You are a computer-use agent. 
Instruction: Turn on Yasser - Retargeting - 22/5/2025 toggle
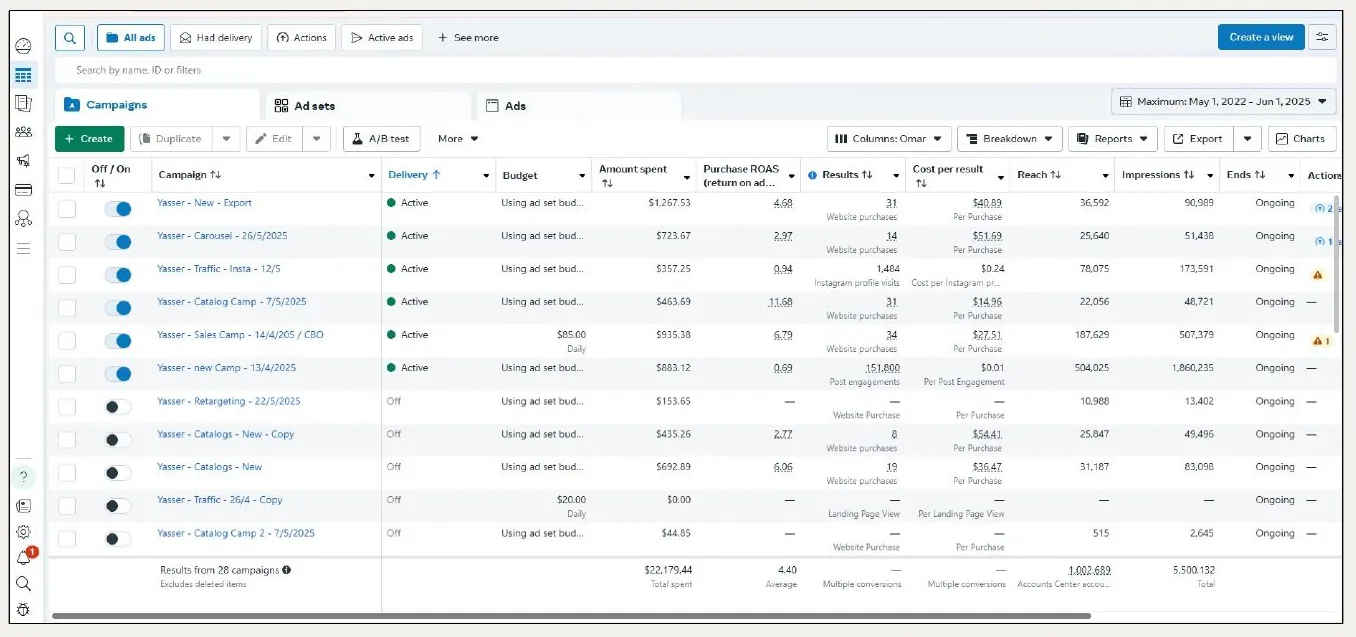click(x=118, y=407)
